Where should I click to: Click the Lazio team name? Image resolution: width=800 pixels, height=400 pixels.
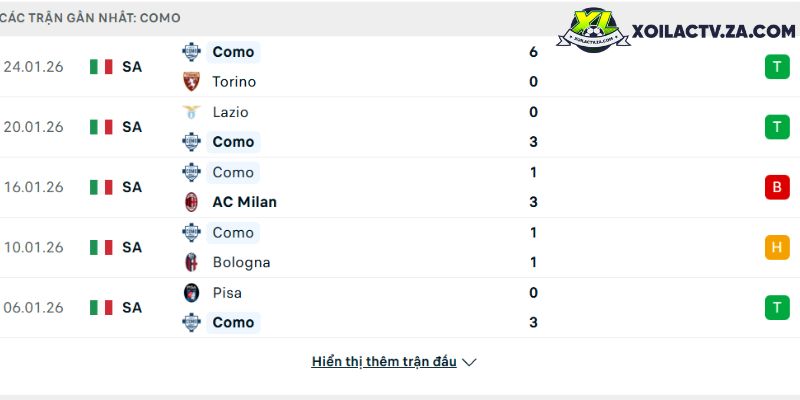coord(230,112)
